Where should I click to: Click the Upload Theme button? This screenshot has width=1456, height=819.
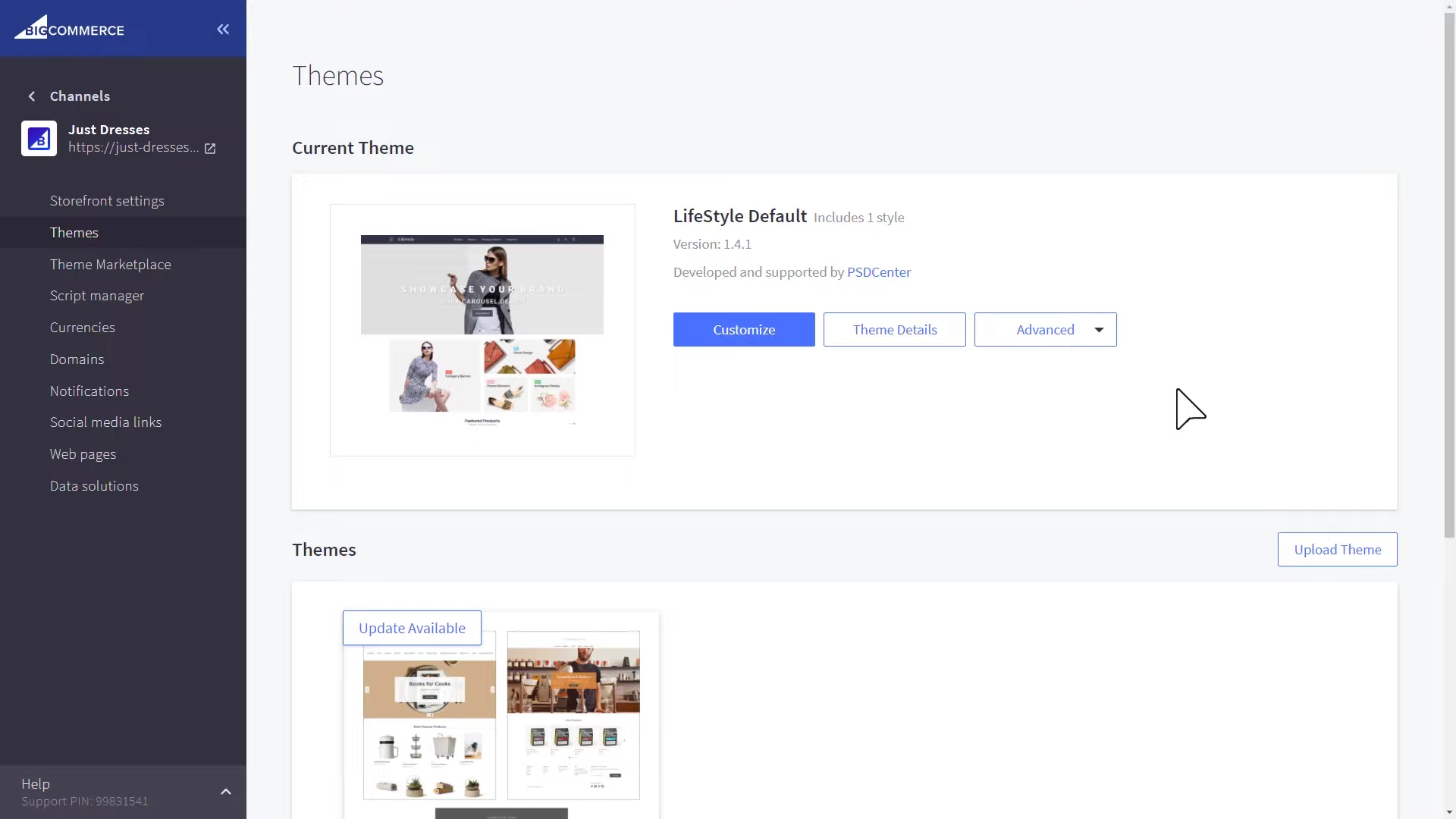click(1337, 549)
